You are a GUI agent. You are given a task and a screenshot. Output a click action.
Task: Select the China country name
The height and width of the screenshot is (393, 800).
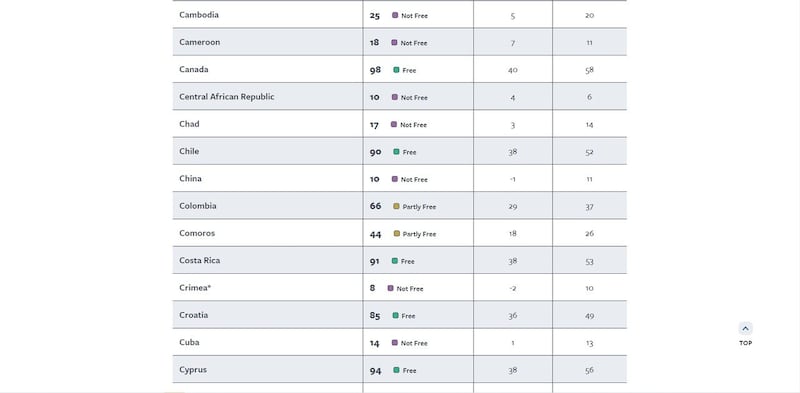[x=190, y=179]
